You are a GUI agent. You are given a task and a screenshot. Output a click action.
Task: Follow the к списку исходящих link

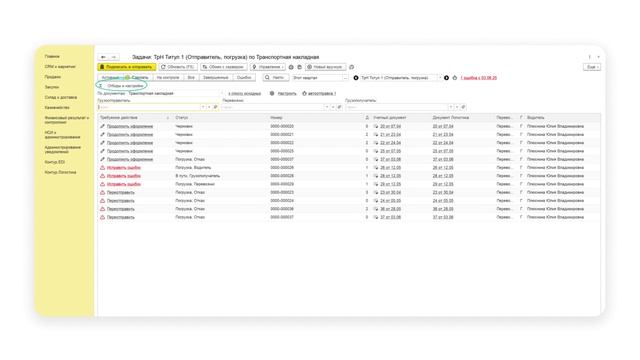(x=244, y=94)
